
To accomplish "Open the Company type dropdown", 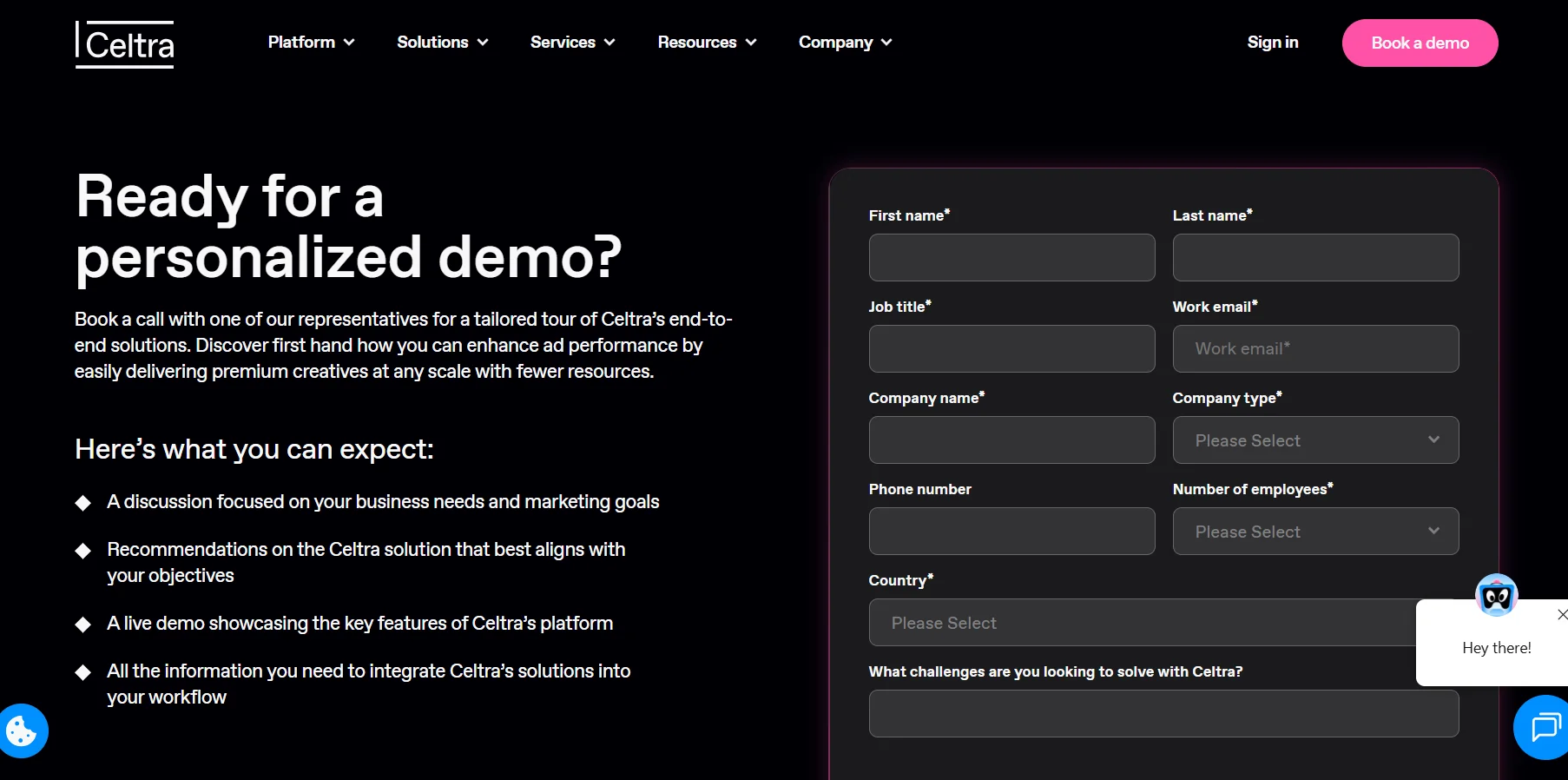I will tap(1315, 440).
